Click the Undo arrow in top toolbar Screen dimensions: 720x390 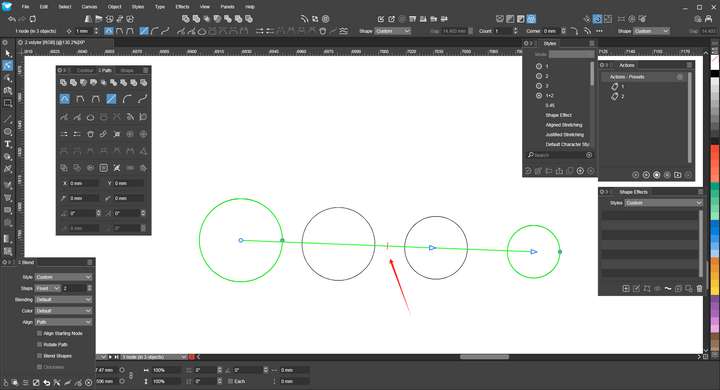point(12,19)
